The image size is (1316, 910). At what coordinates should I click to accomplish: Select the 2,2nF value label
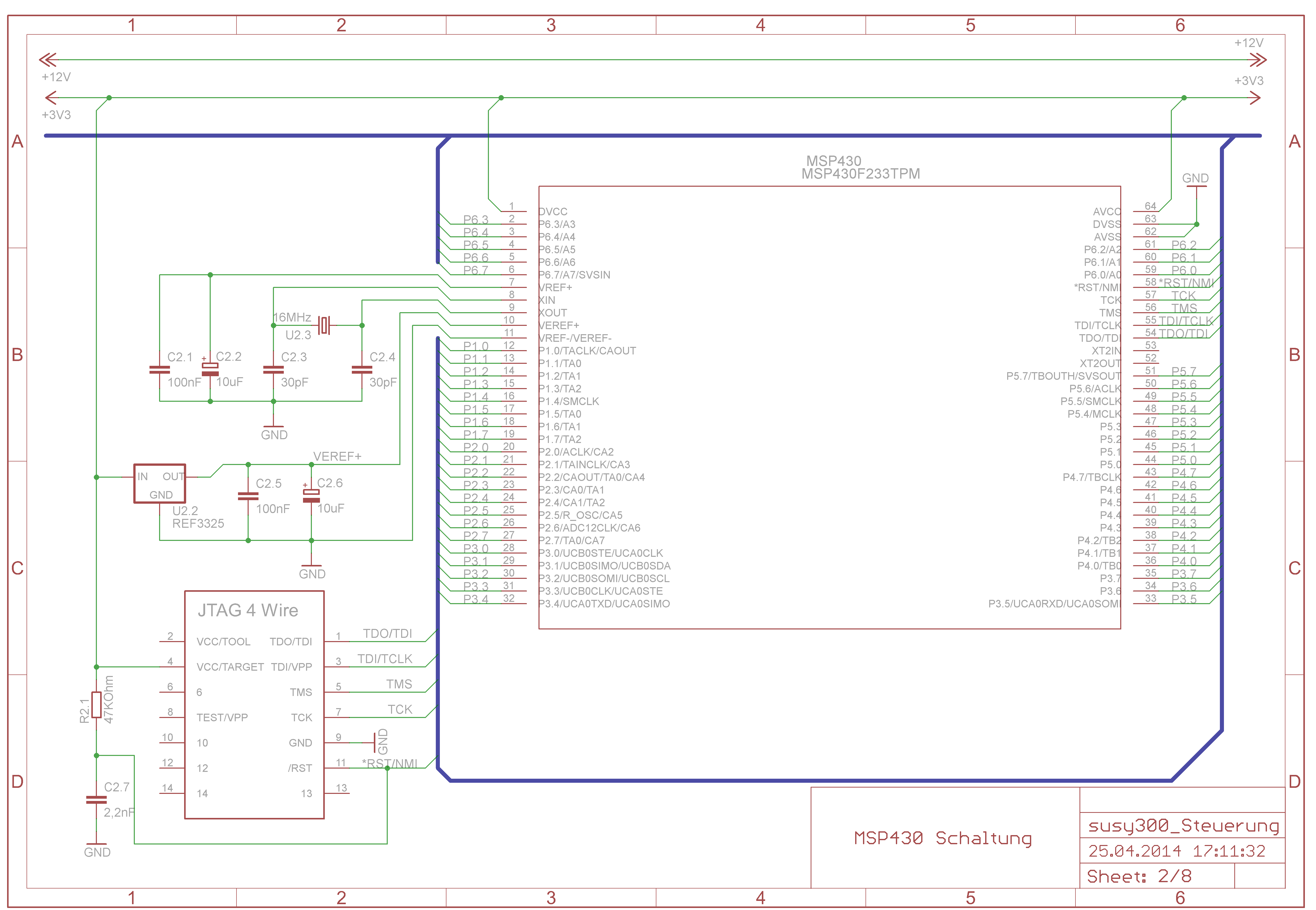coord(119,813)
